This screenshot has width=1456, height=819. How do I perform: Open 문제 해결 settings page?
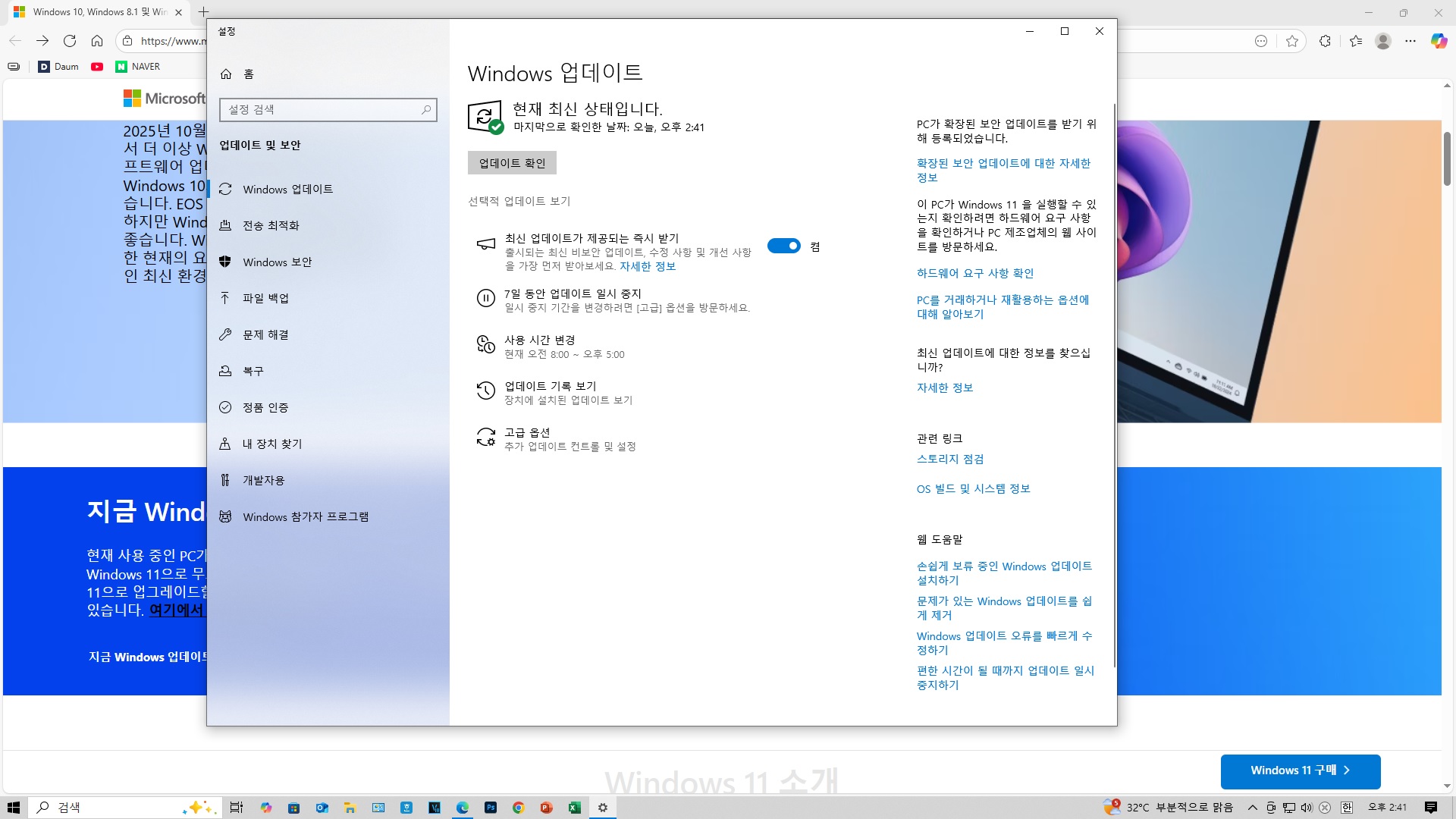click(328, 334)
